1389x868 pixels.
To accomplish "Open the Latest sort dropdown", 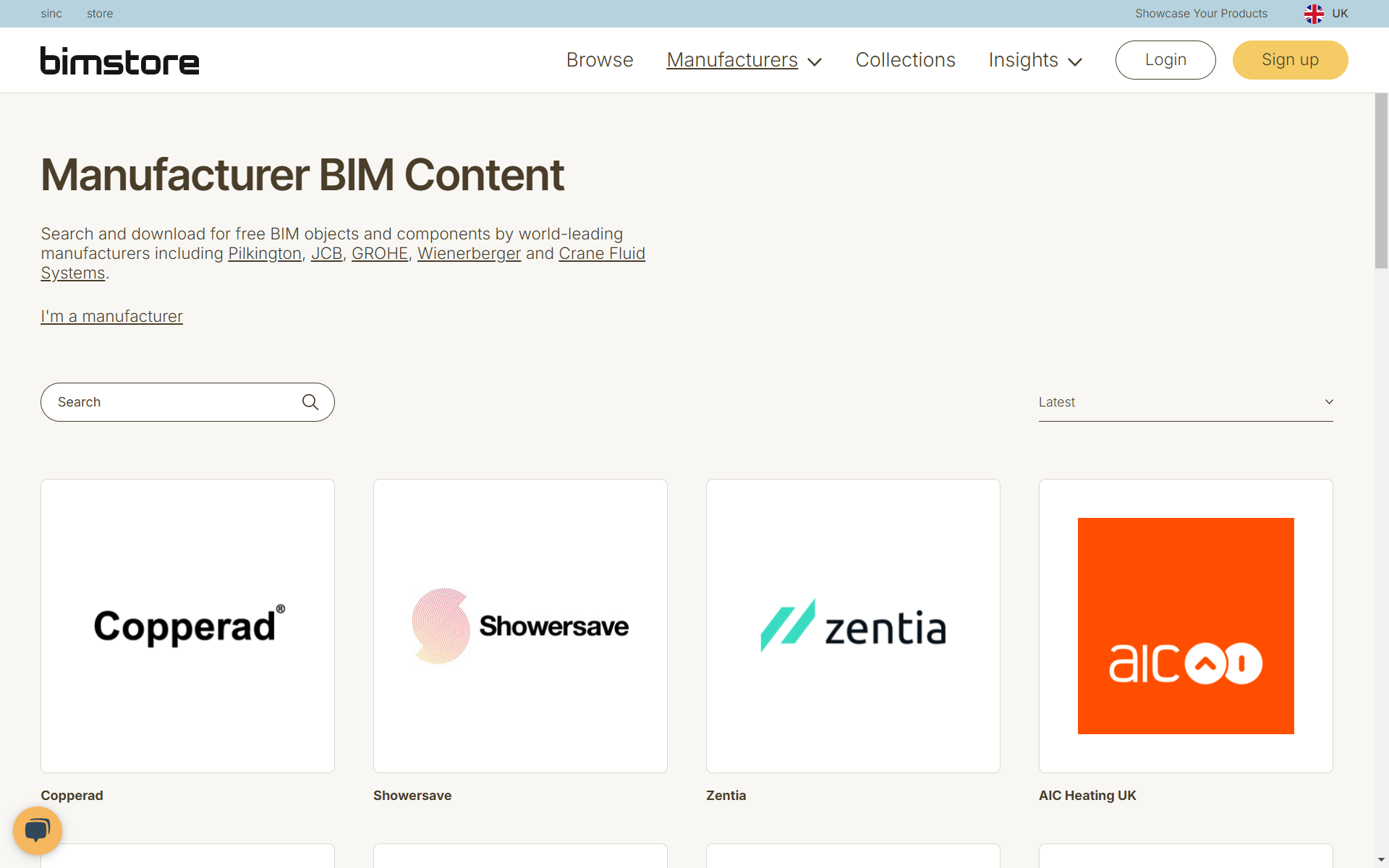I will (x=1186, y=402).
